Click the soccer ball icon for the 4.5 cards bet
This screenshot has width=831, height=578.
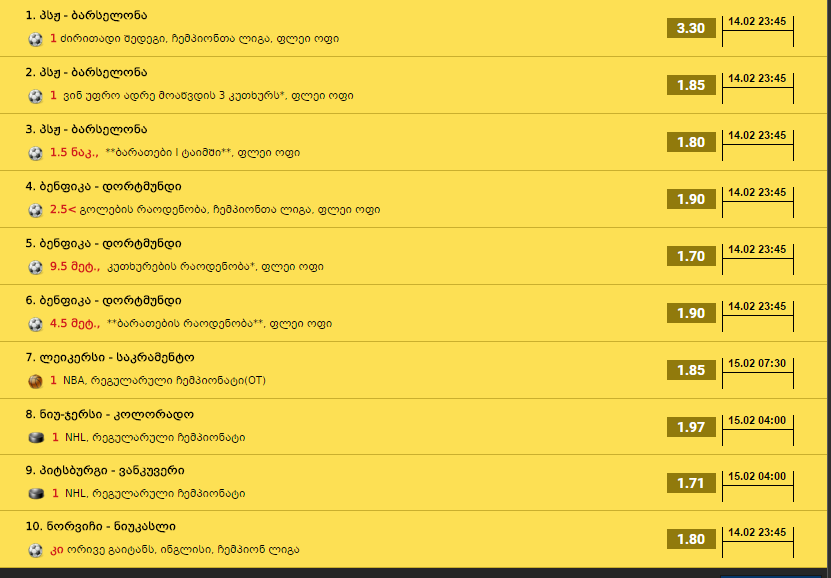[36, 324]
